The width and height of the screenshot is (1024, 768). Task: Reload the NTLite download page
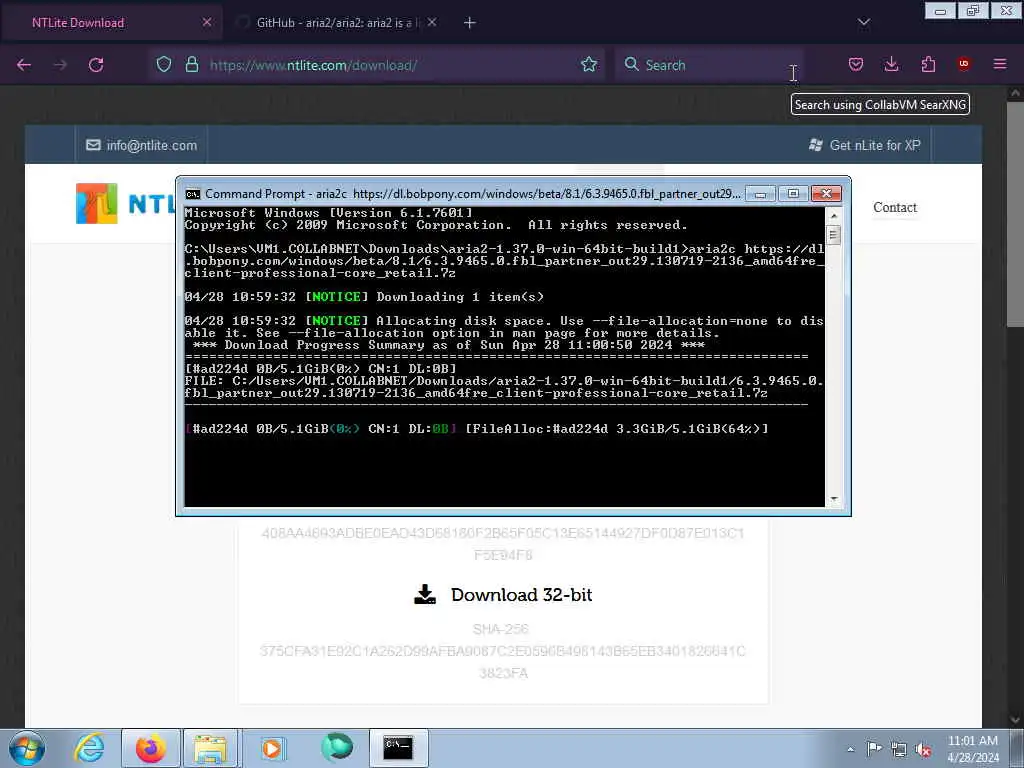96,65
